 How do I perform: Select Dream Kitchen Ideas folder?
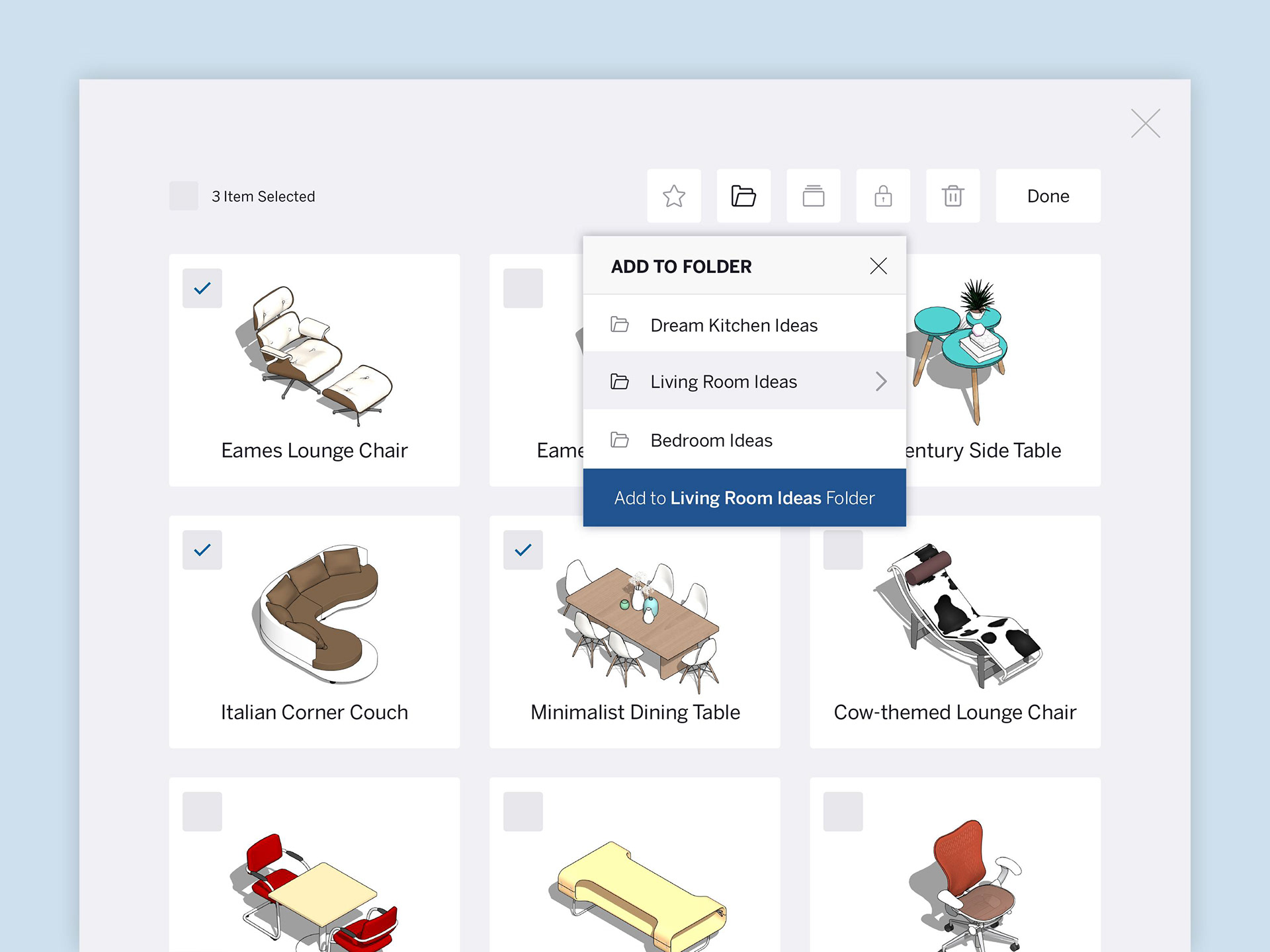(x=745, y=325)
